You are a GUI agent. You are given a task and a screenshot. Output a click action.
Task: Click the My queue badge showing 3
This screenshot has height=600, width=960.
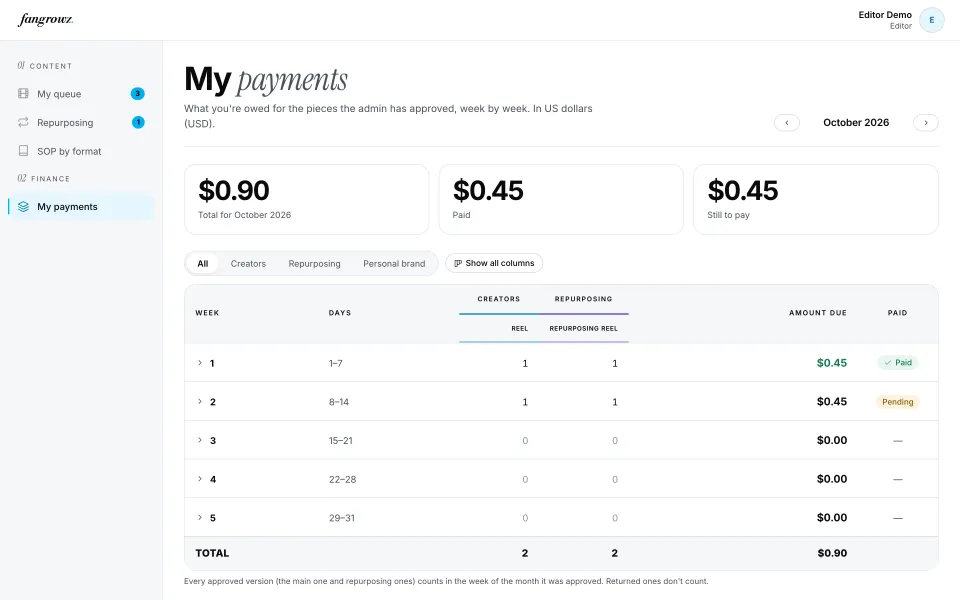138,94
